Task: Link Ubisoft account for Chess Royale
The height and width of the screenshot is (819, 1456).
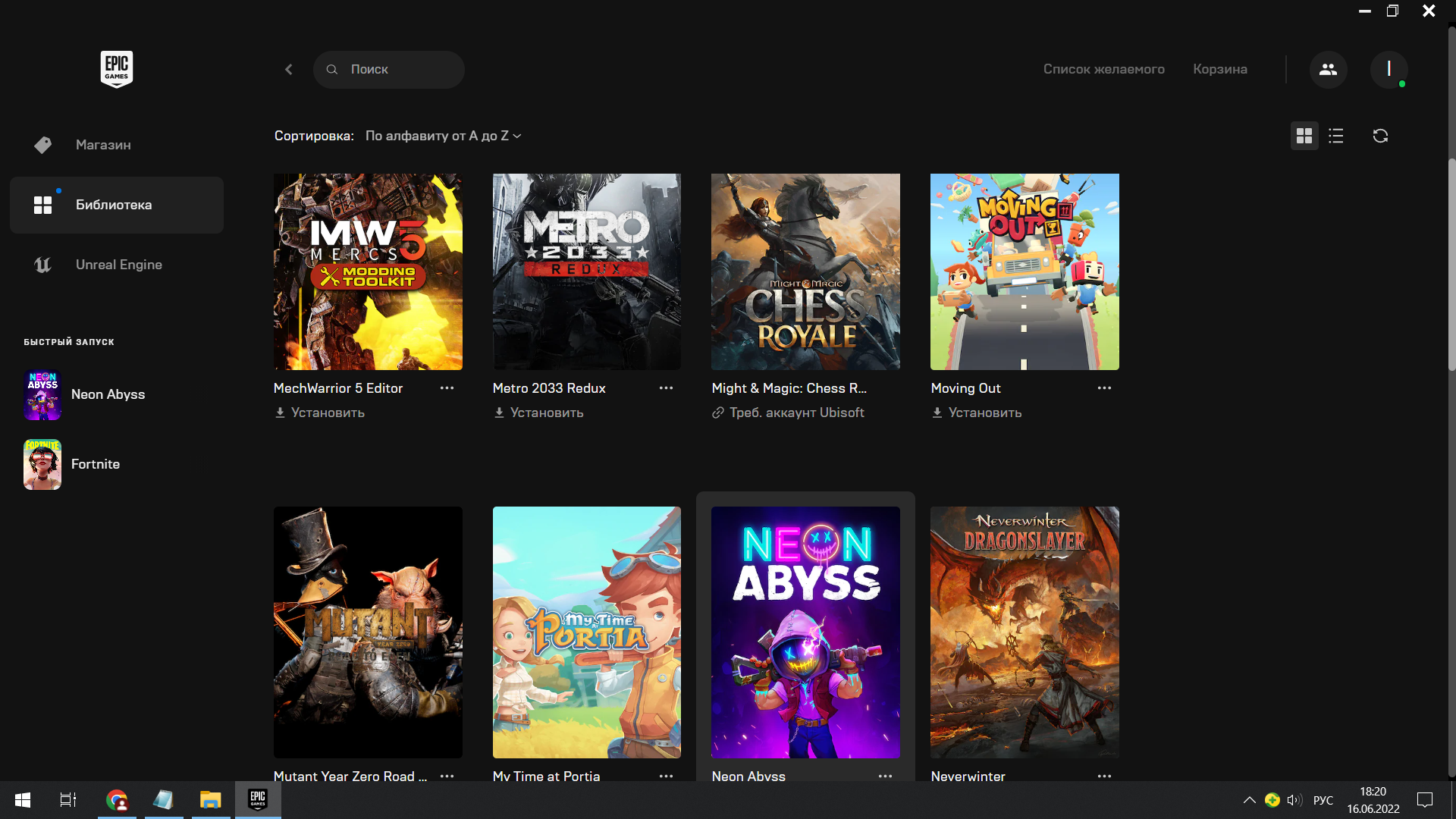Action: 788,413
